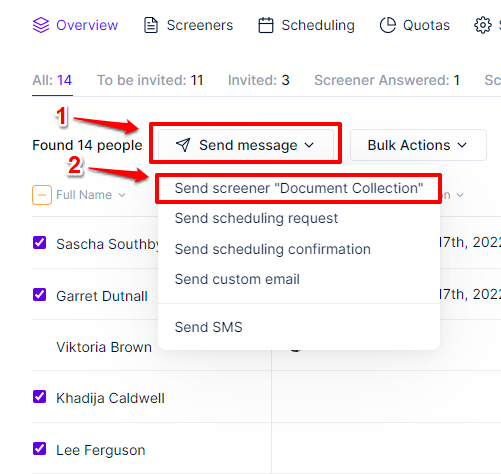The image size is (501, 474).
Task: Open settings via the gear icon
Action: click(483, 25)
